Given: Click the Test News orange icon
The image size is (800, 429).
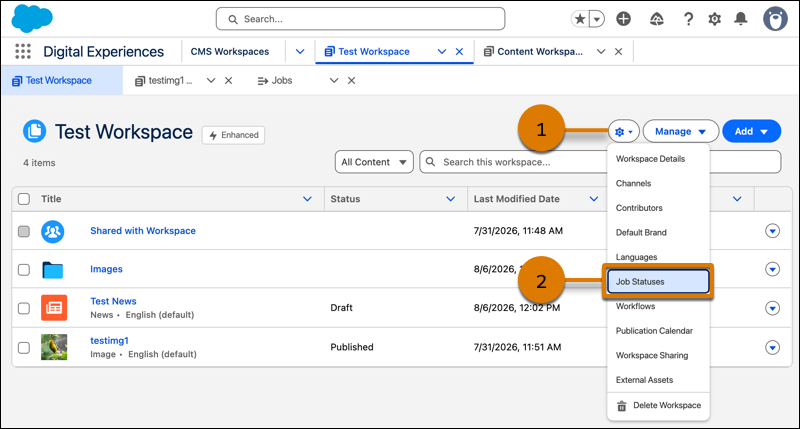Looking at the screenshot, I should tap(54, 308).
